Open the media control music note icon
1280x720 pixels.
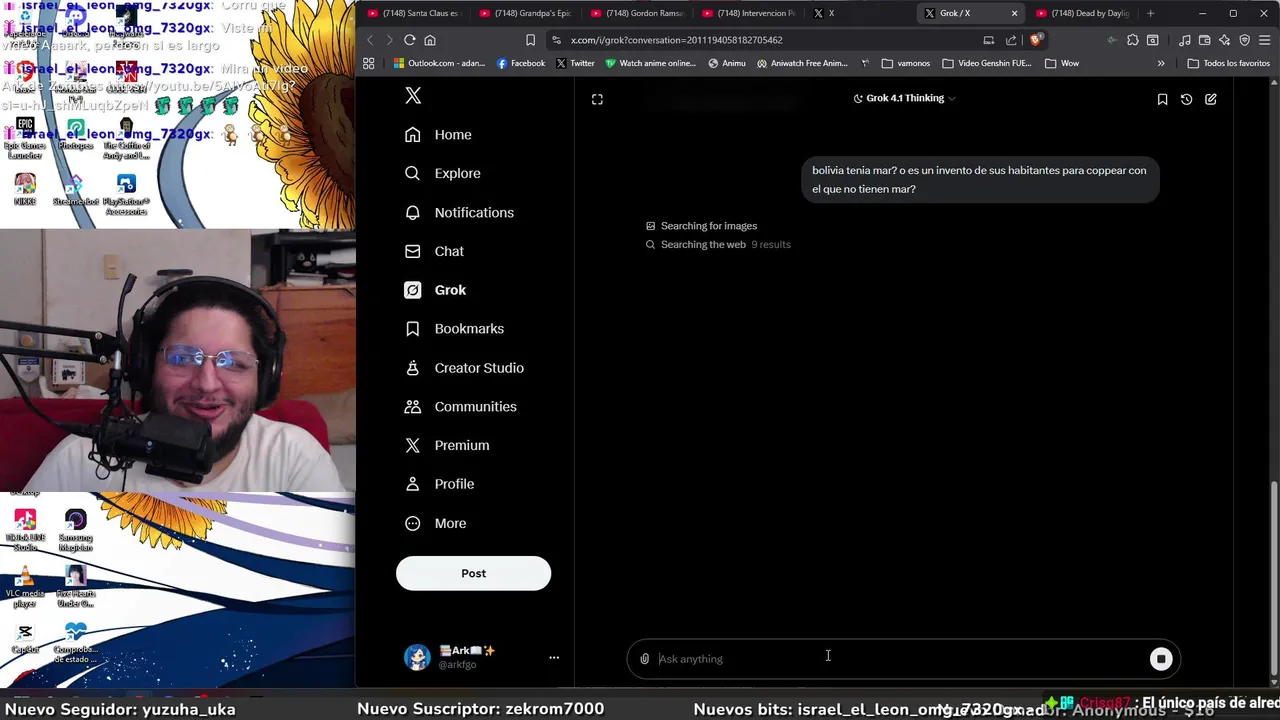1185,40
